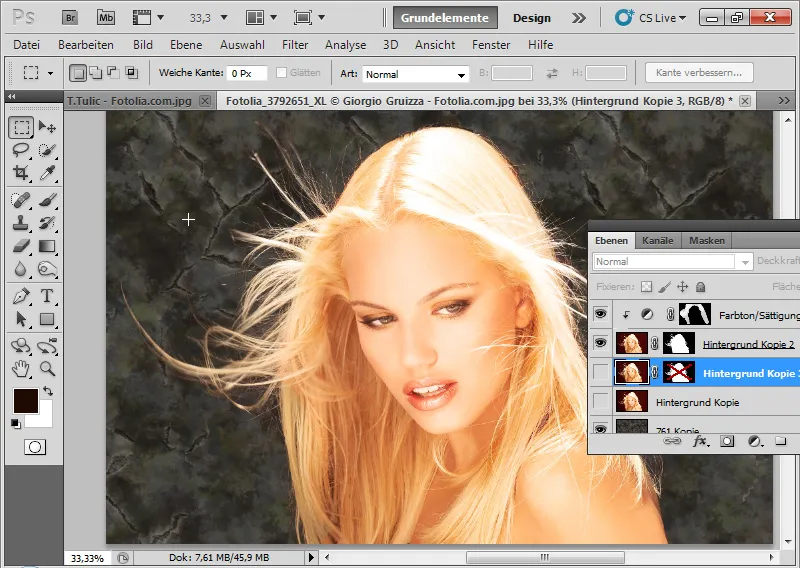800x568 pixels.
Task: Open the Datei menu
Action: [x=27, y=45]
